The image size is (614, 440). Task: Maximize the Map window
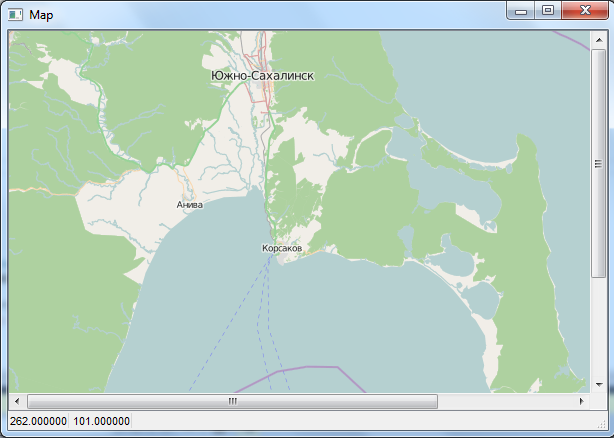coord(547,11)
